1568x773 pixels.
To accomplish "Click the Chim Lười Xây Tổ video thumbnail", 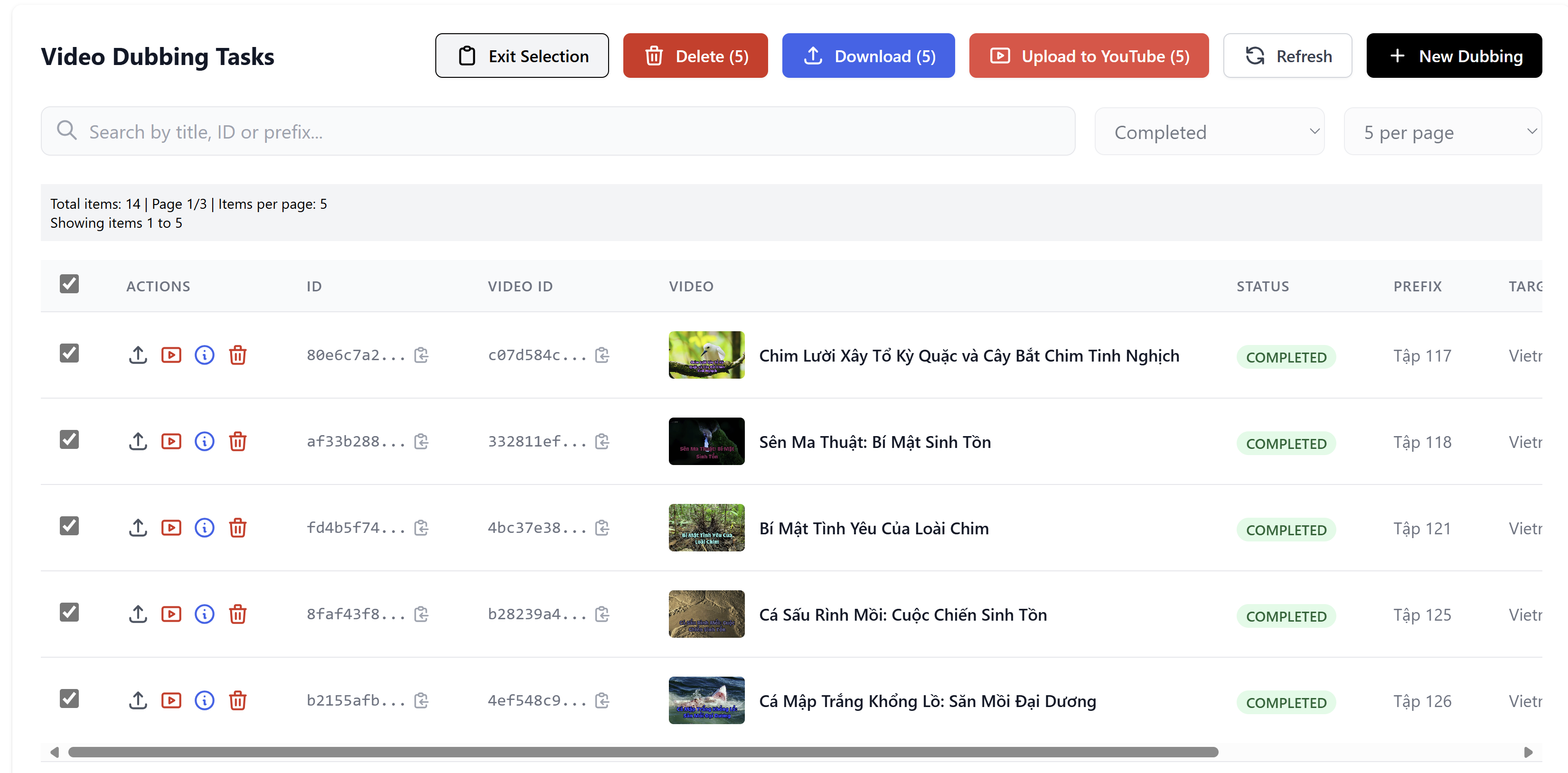I will 706,355.
